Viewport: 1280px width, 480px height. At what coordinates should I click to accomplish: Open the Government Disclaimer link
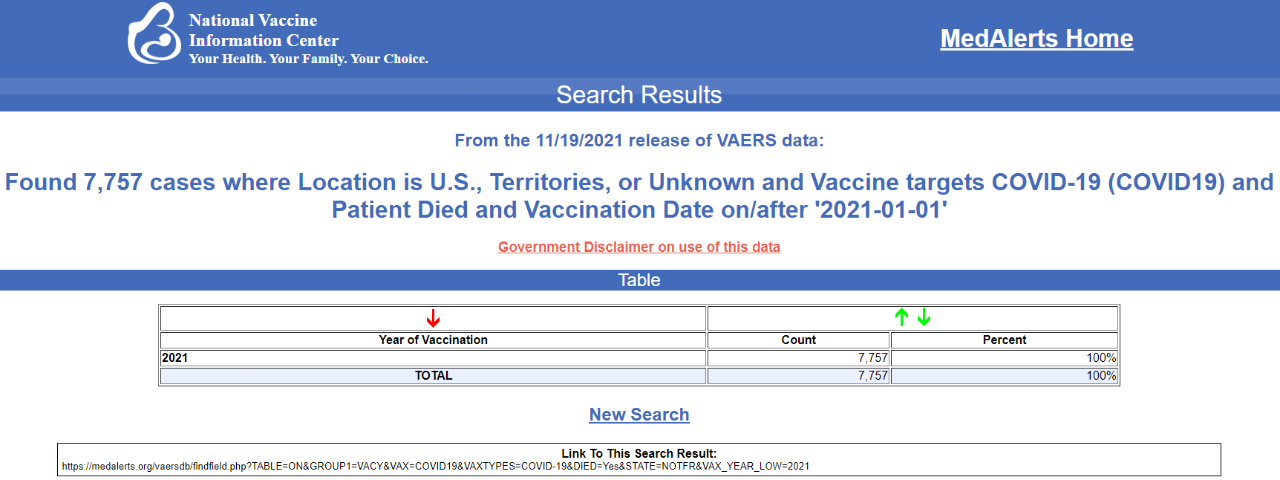[639, 247]
